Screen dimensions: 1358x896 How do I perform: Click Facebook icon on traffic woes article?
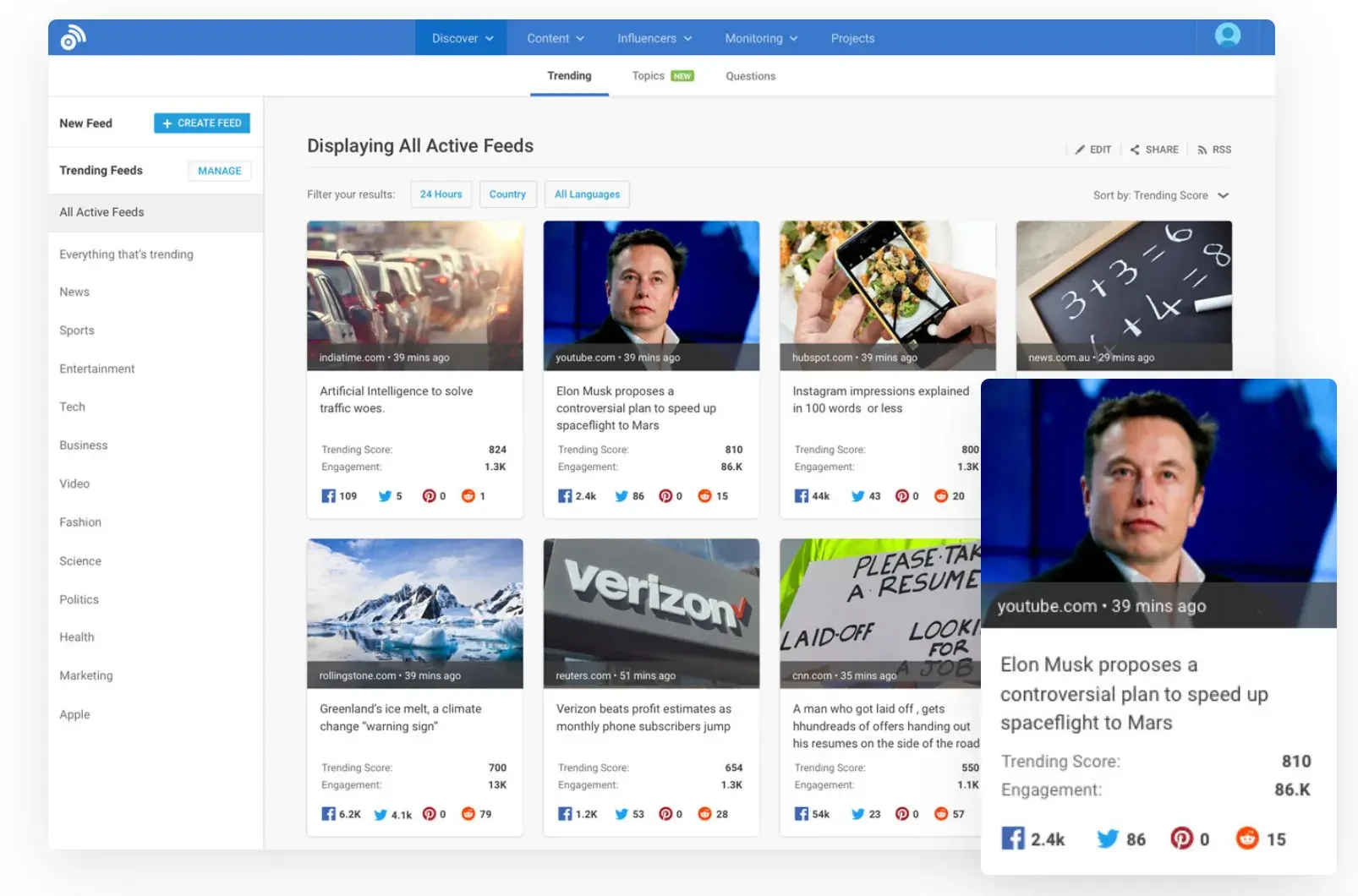point(328,496)
